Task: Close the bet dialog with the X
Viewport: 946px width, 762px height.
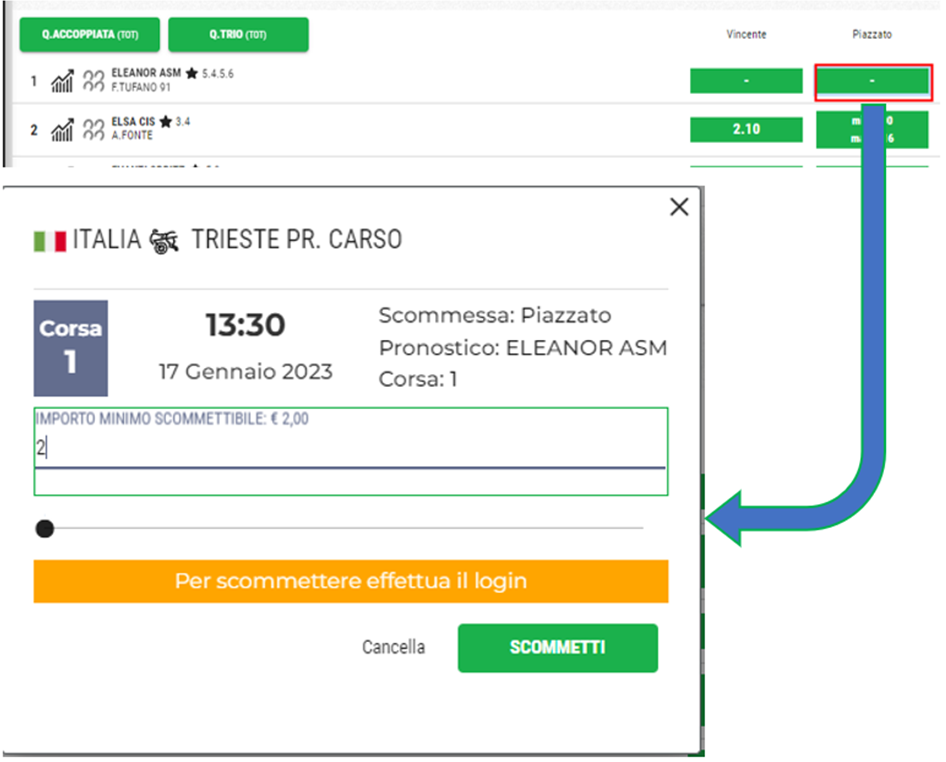Action: click(679, 207)
